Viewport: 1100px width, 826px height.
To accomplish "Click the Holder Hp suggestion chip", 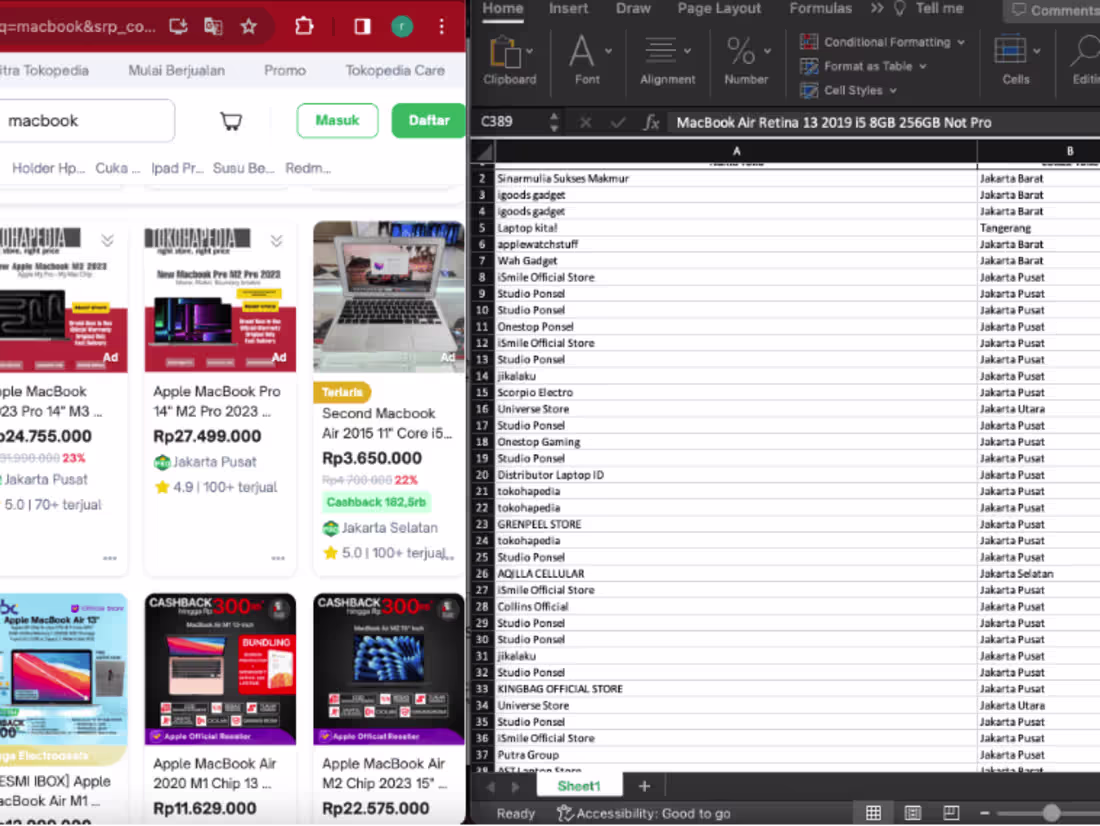I will (x=48, y=168).
